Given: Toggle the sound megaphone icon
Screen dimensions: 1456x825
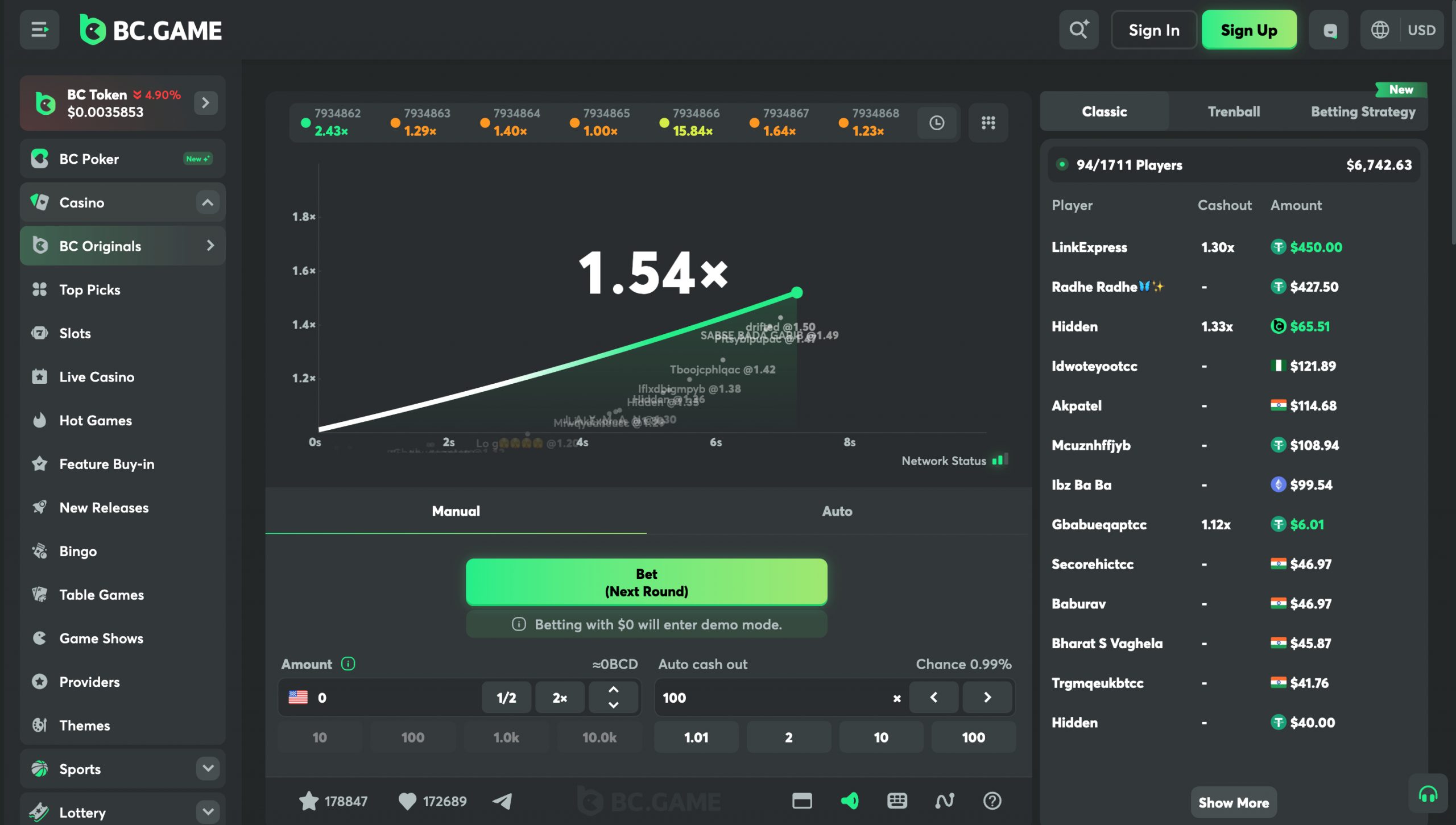Looking at the screenshot, I should [x=849, y=801].
